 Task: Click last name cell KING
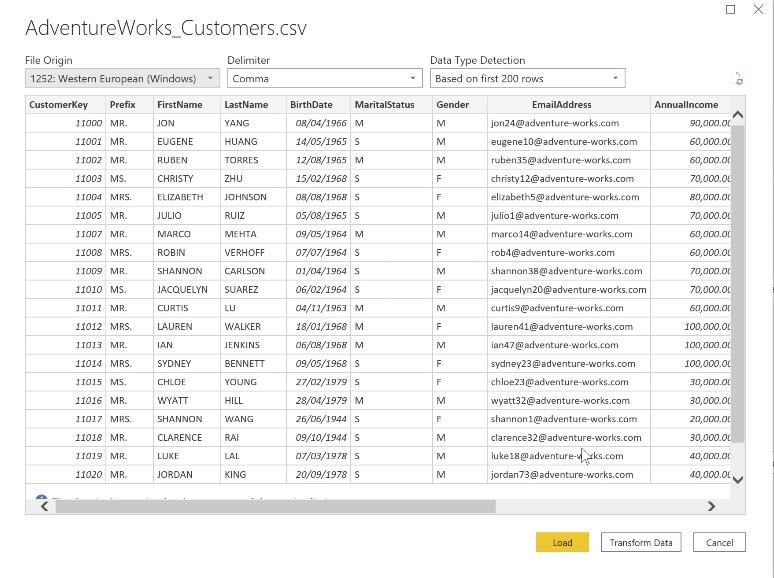pyautogui.click(x=253, y=475)
